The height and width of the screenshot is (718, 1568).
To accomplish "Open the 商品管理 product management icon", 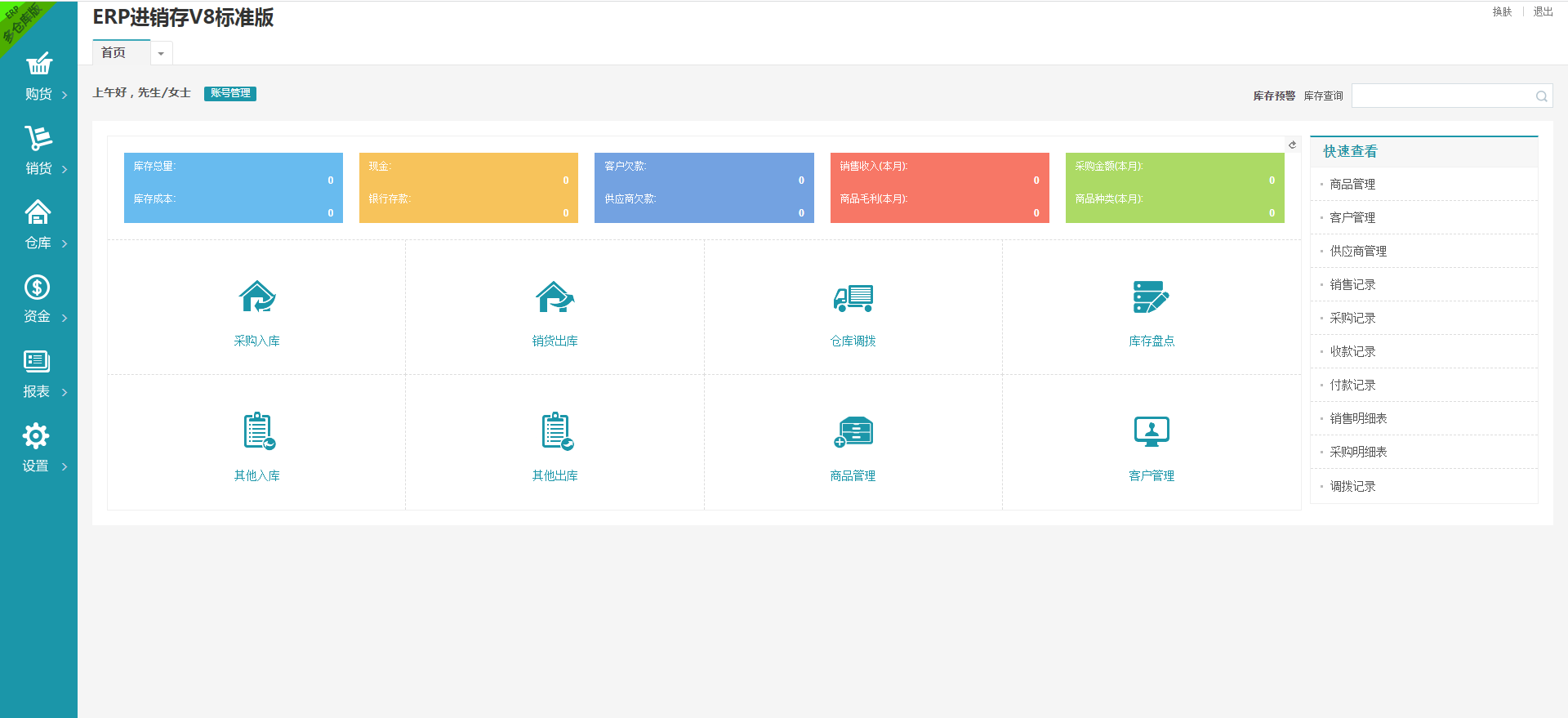I will (853, 431).
